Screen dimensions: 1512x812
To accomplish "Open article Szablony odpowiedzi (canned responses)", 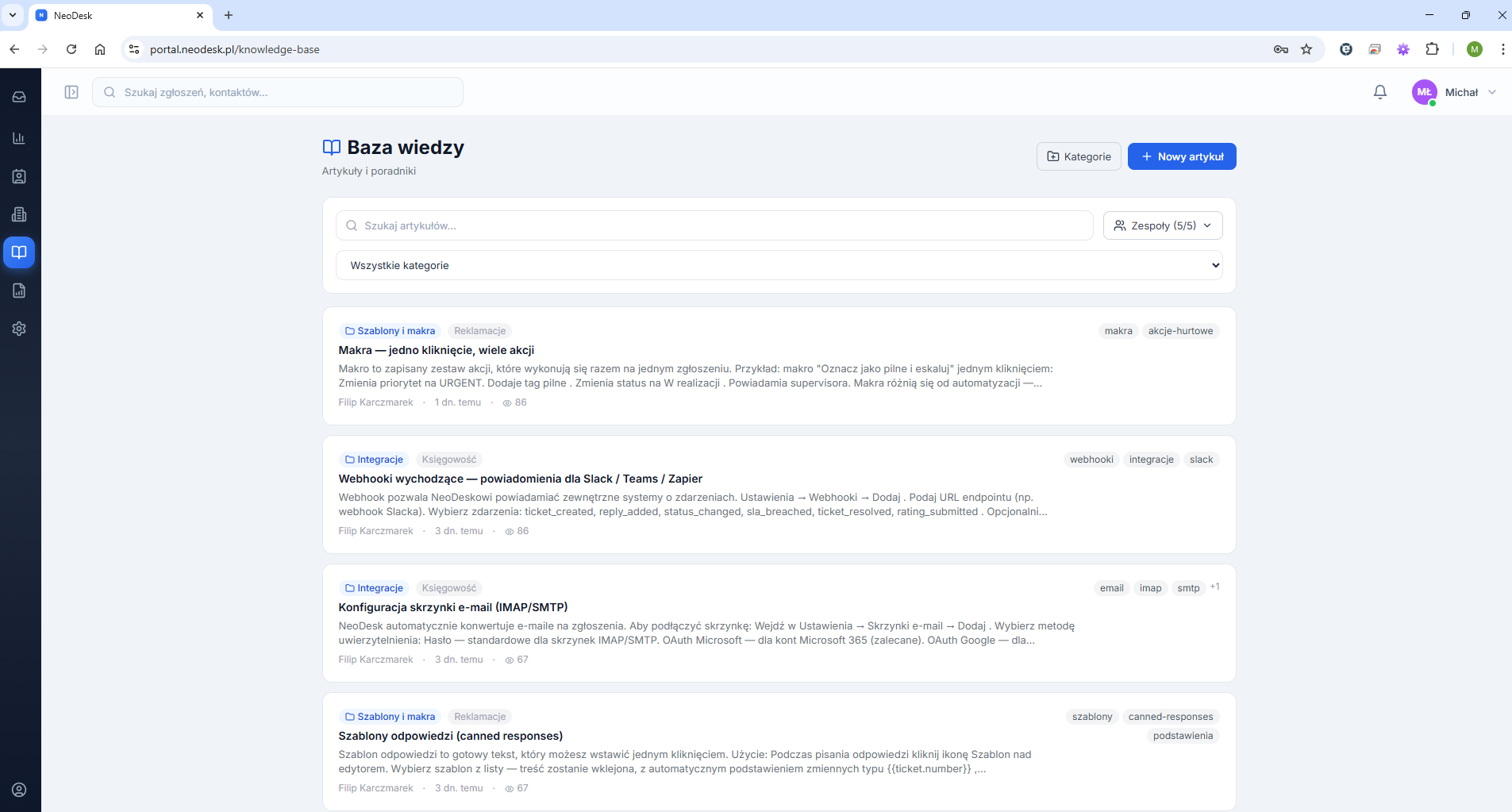I will [x=451, y=736].
